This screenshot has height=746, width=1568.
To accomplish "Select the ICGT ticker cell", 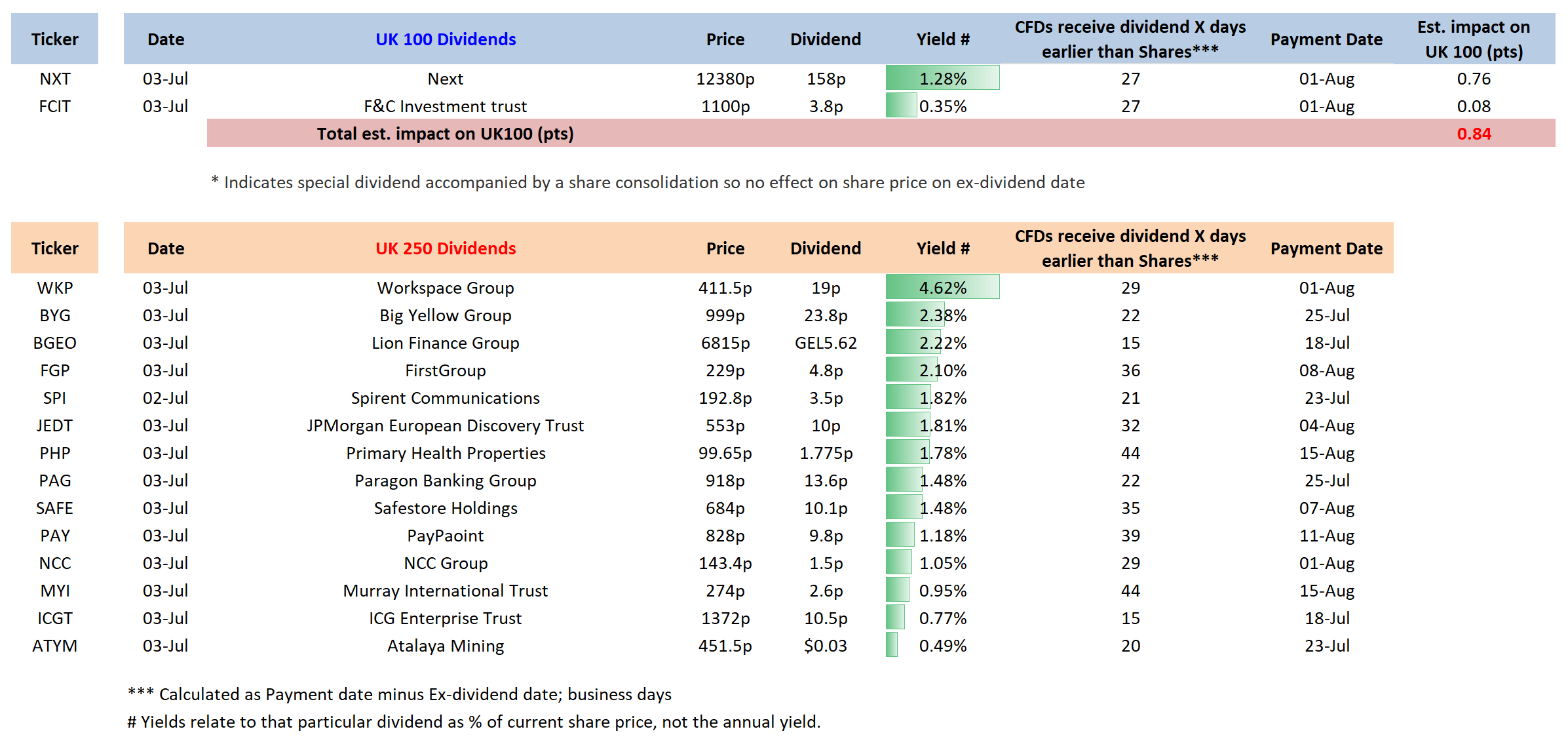I will coord(55,618).
